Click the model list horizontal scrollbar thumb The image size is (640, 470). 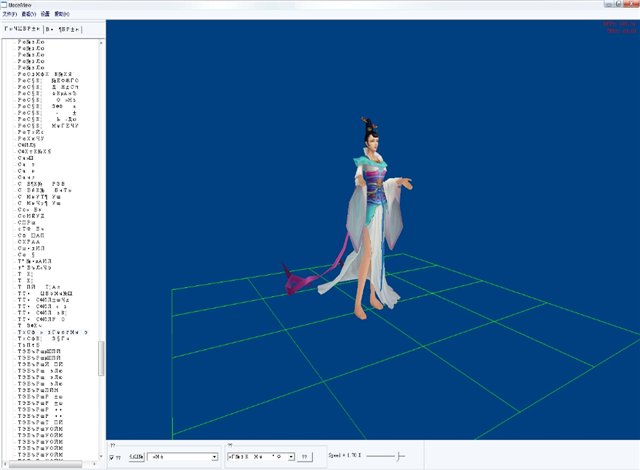(x=45, y=464)
